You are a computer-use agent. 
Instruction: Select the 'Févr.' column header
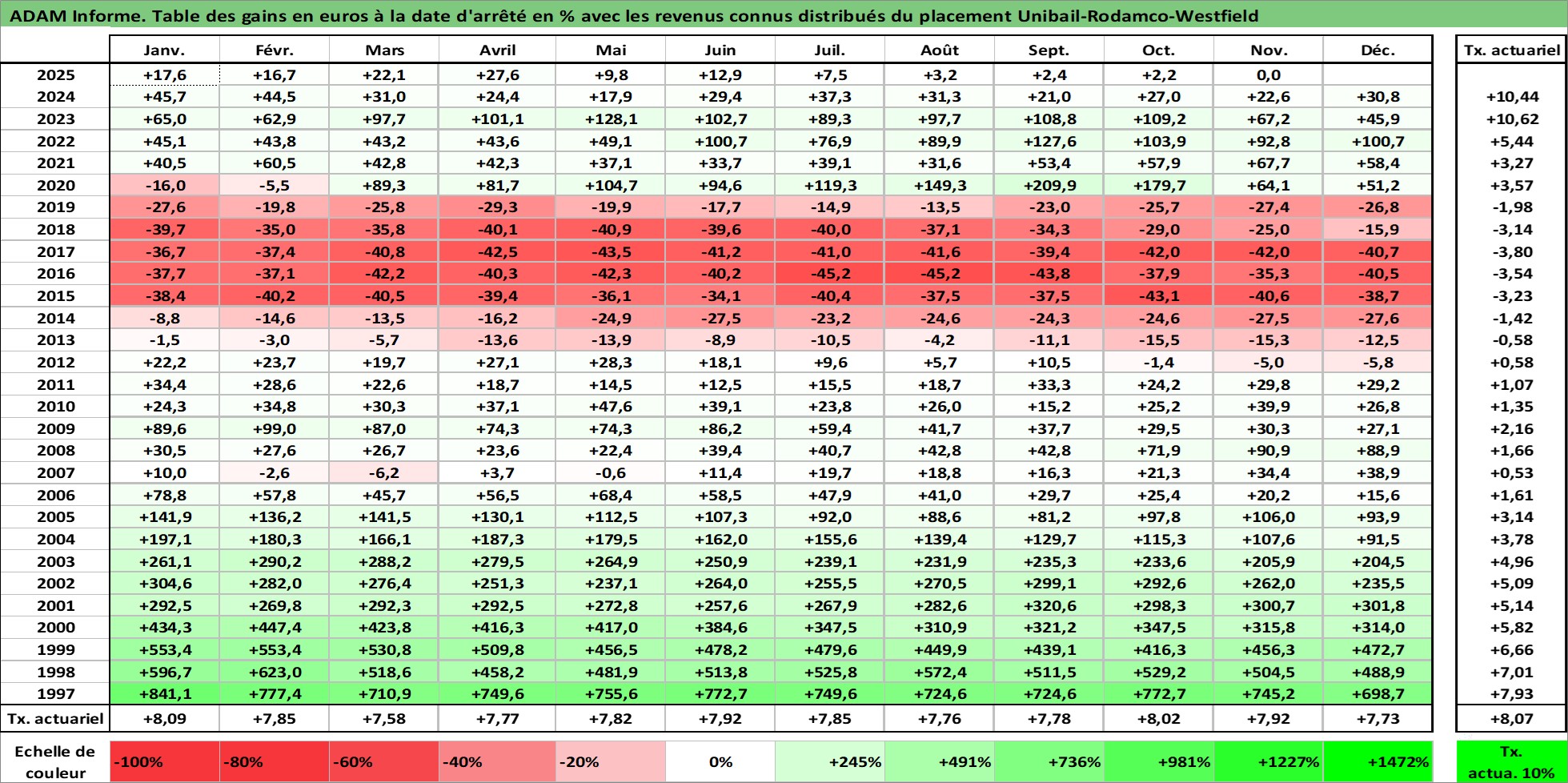pos(275,50)
